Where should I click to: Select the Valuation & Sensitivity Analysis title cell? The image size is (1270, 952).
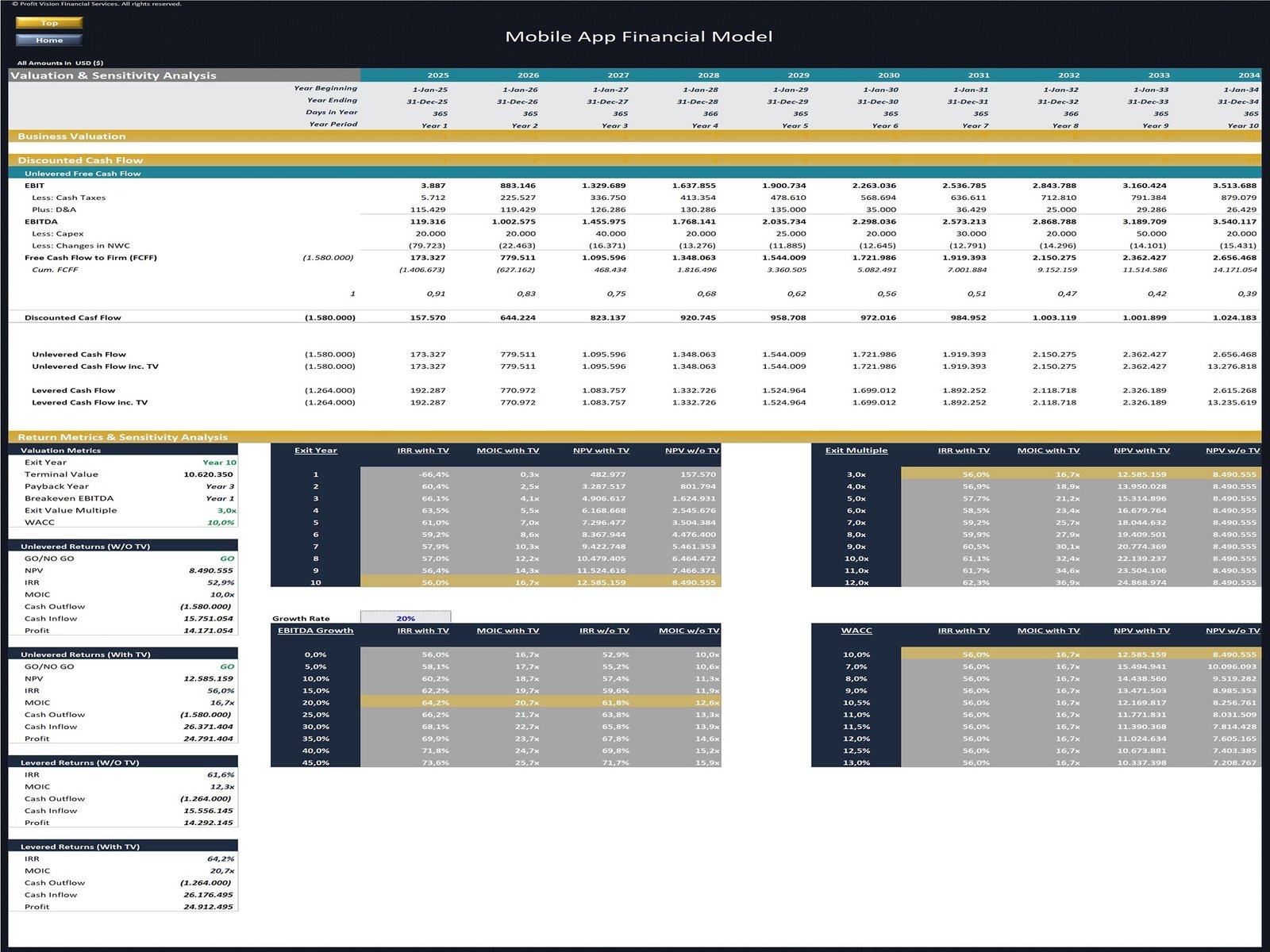[114, 75]
